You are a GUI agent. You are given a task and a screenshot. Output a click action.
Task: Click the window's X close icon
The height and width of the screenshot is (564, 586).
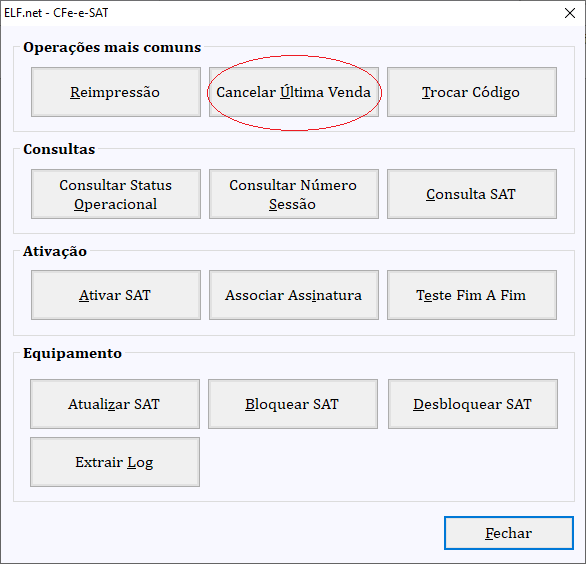tap(570, 13)
